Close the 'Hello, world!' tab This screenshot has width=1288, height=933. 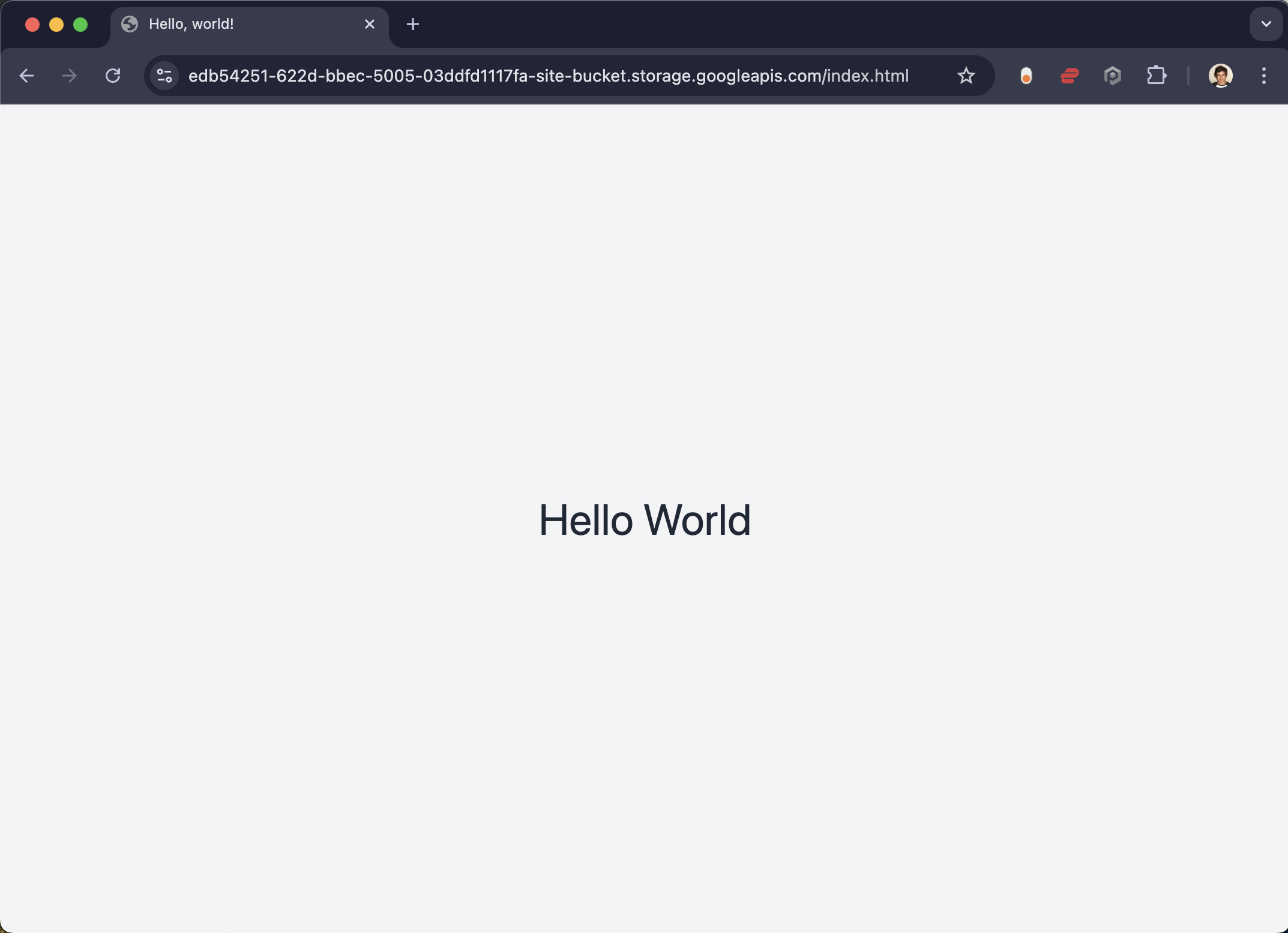370,24
